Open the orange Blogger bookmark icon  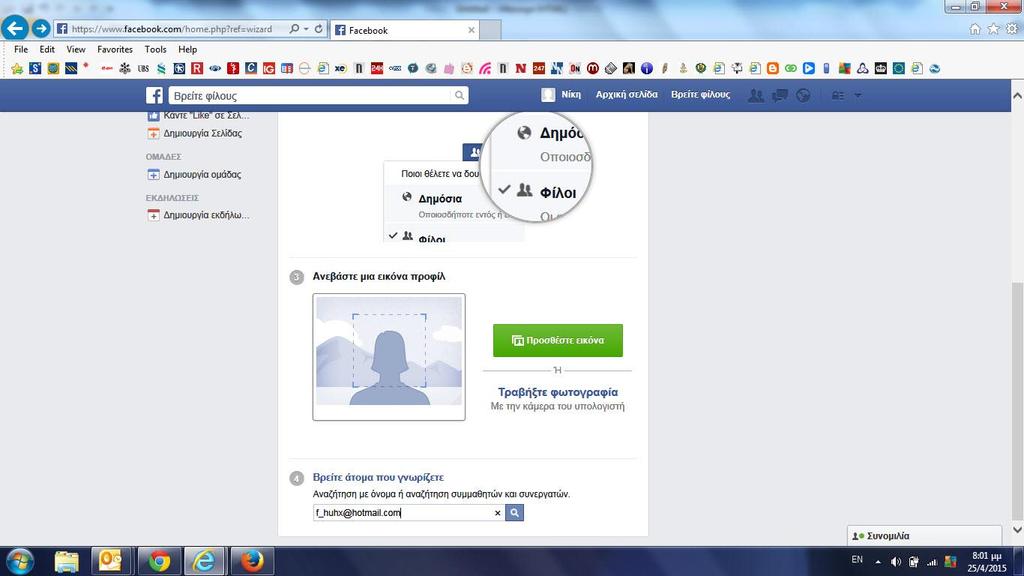(x=773, y=69)
